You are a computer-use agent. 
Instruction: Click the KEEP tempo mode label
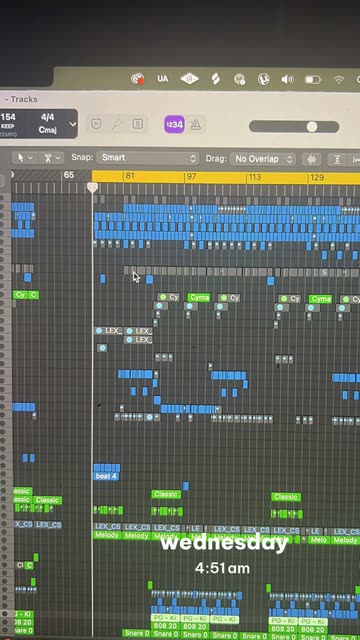8,127
